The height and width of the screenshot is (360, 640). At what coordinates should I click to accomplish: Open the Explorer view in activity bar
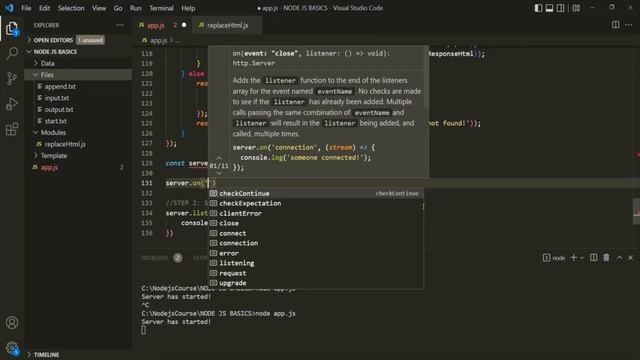coord(12,28)
